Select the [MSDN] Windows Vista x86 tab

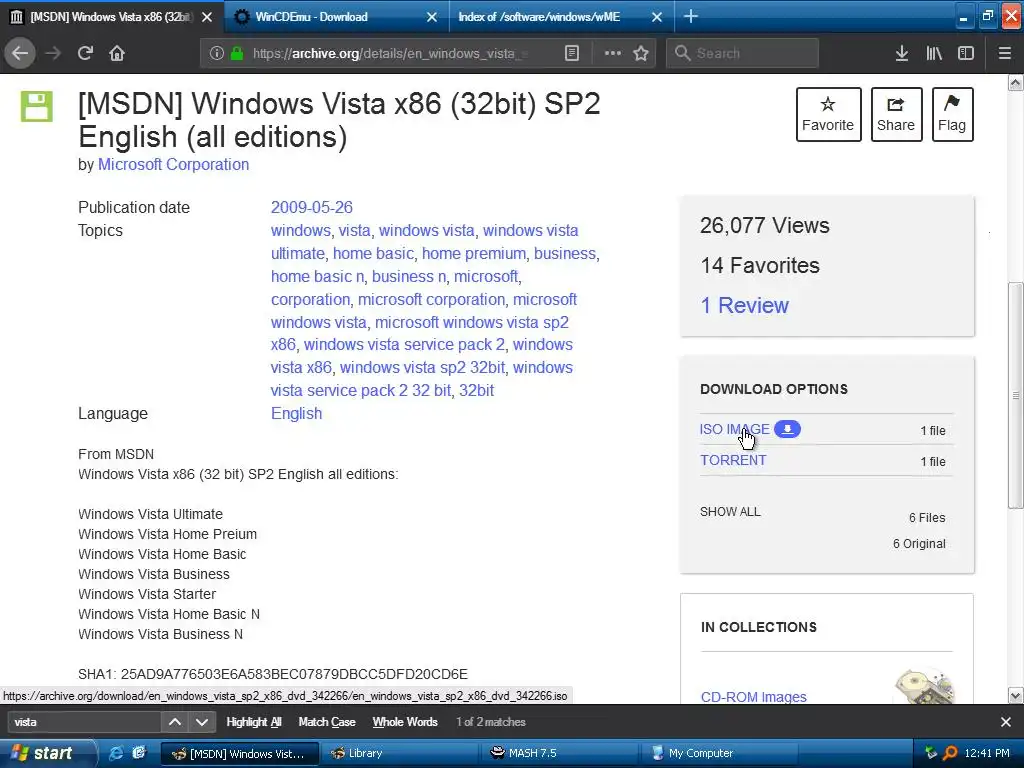pos(111,17)
